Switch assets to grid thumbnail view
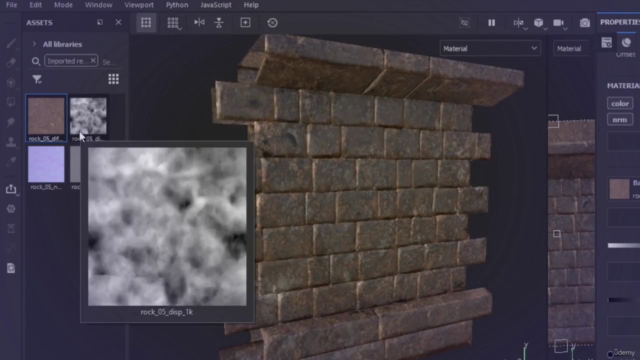This screenshot has height=360, width=640. click(x=113, y=79)
